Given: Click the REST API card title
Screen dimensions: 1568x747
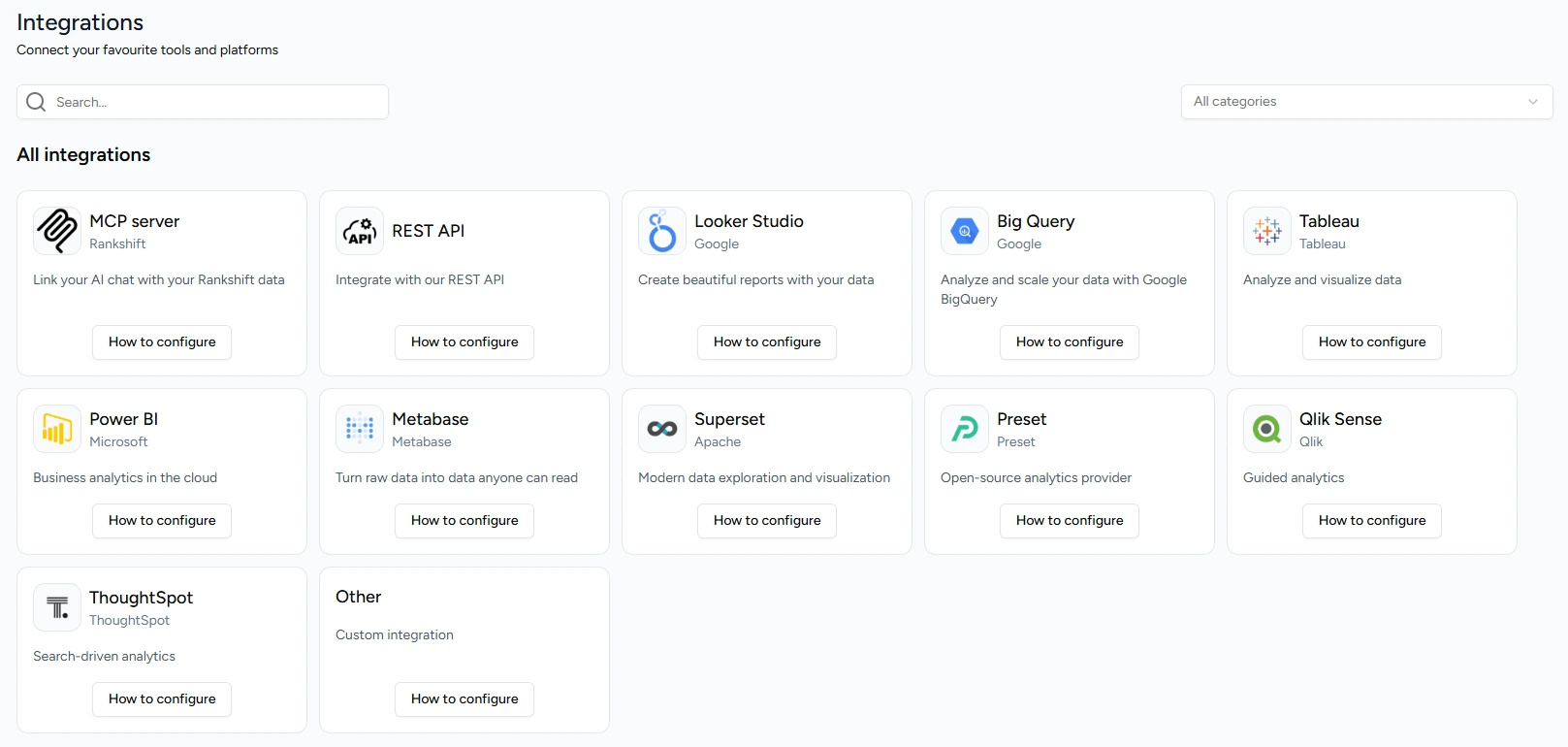Looking at the screenshot, I should [x=428, y=231].
